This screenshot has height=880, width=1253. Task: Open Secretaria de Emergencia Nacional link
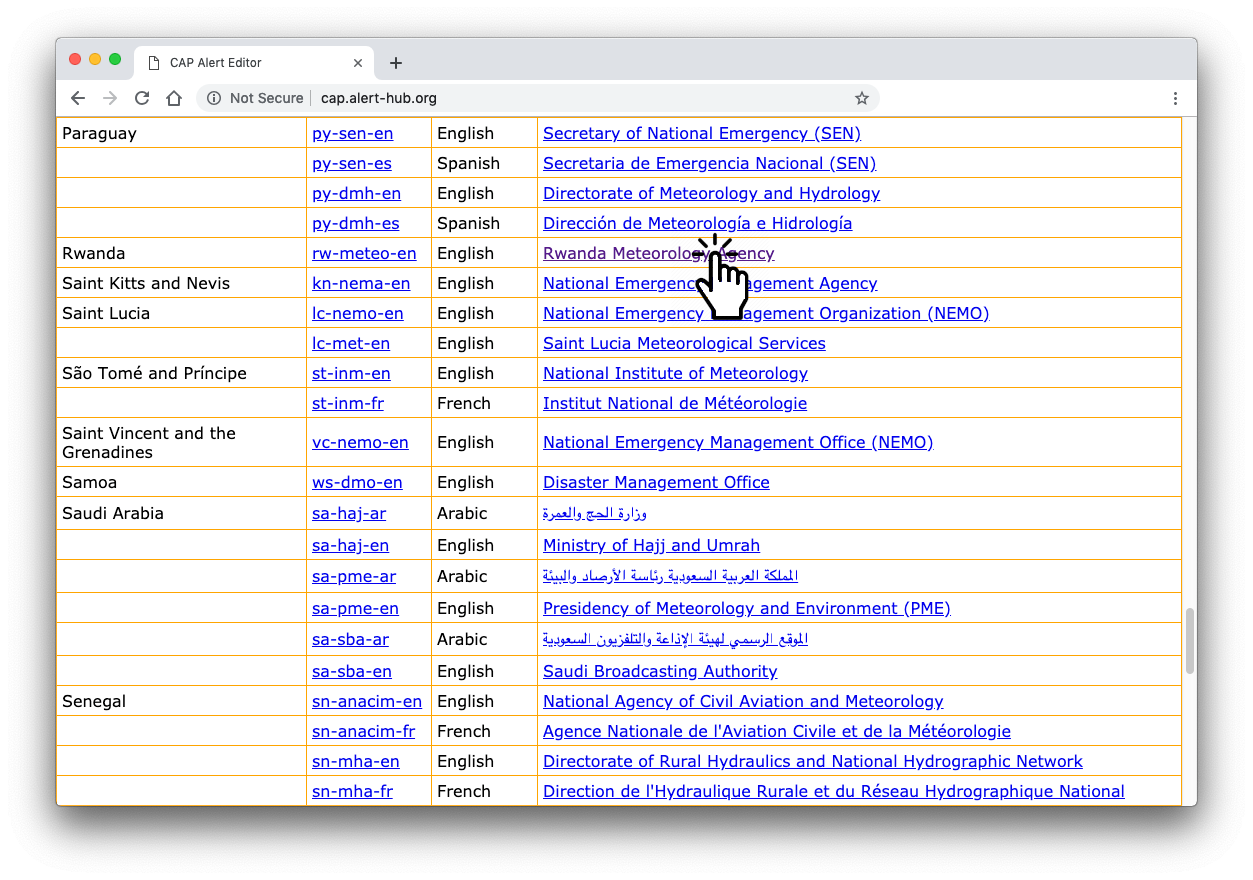tap(709, 163)
